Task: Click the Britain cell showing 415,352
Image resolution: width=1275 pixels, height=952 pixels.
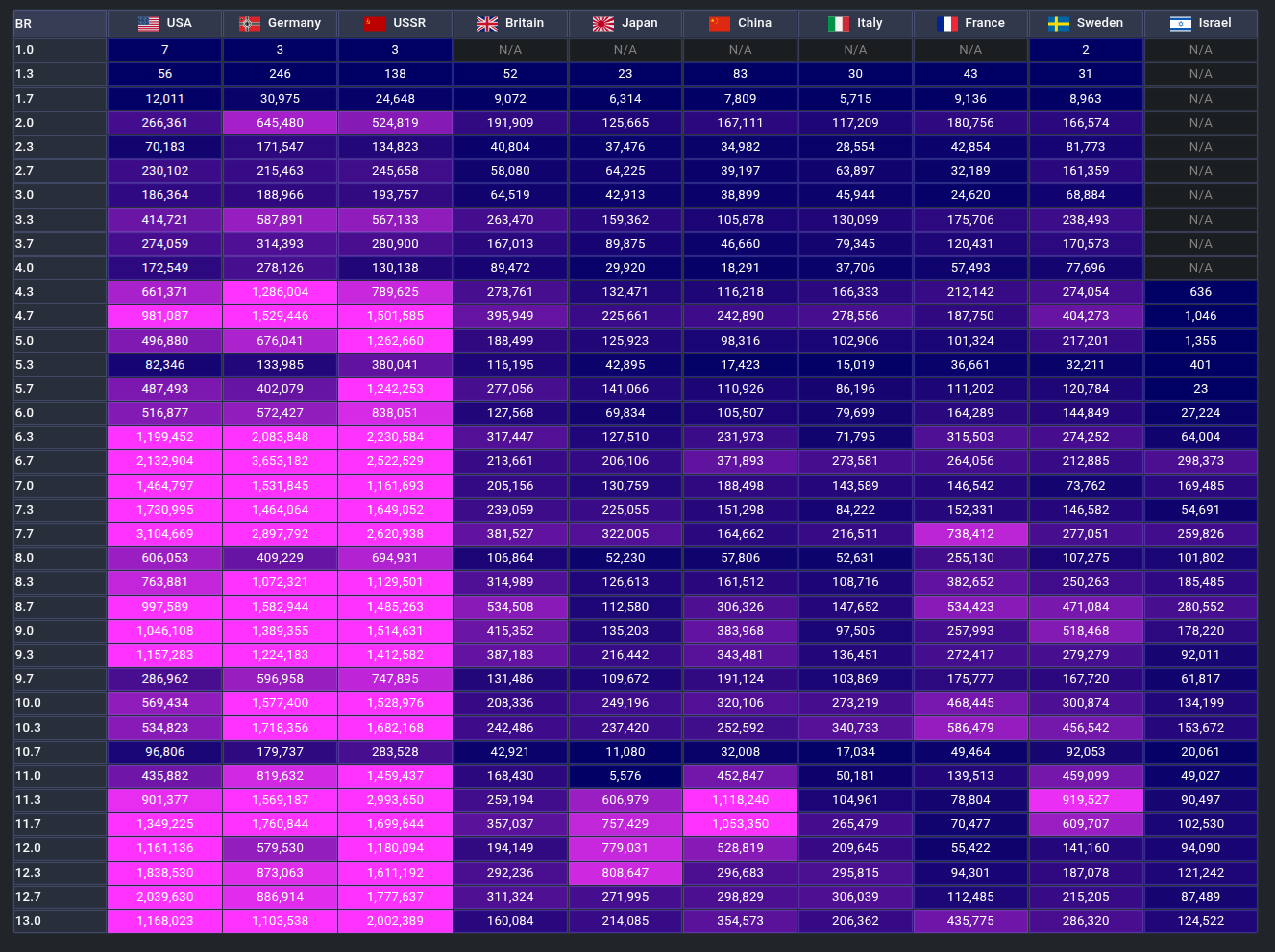Action: [x=510, y=631]
